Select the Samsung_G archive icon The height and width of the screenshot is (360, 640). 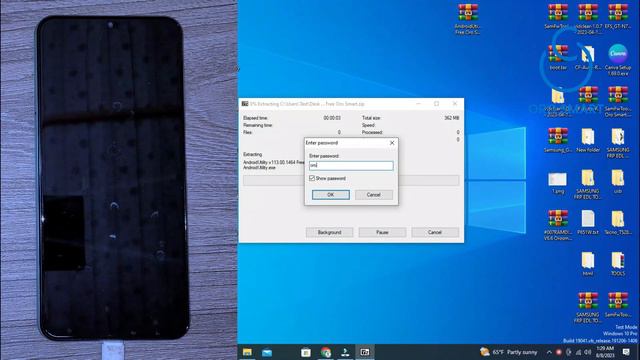tap(558, 140)
